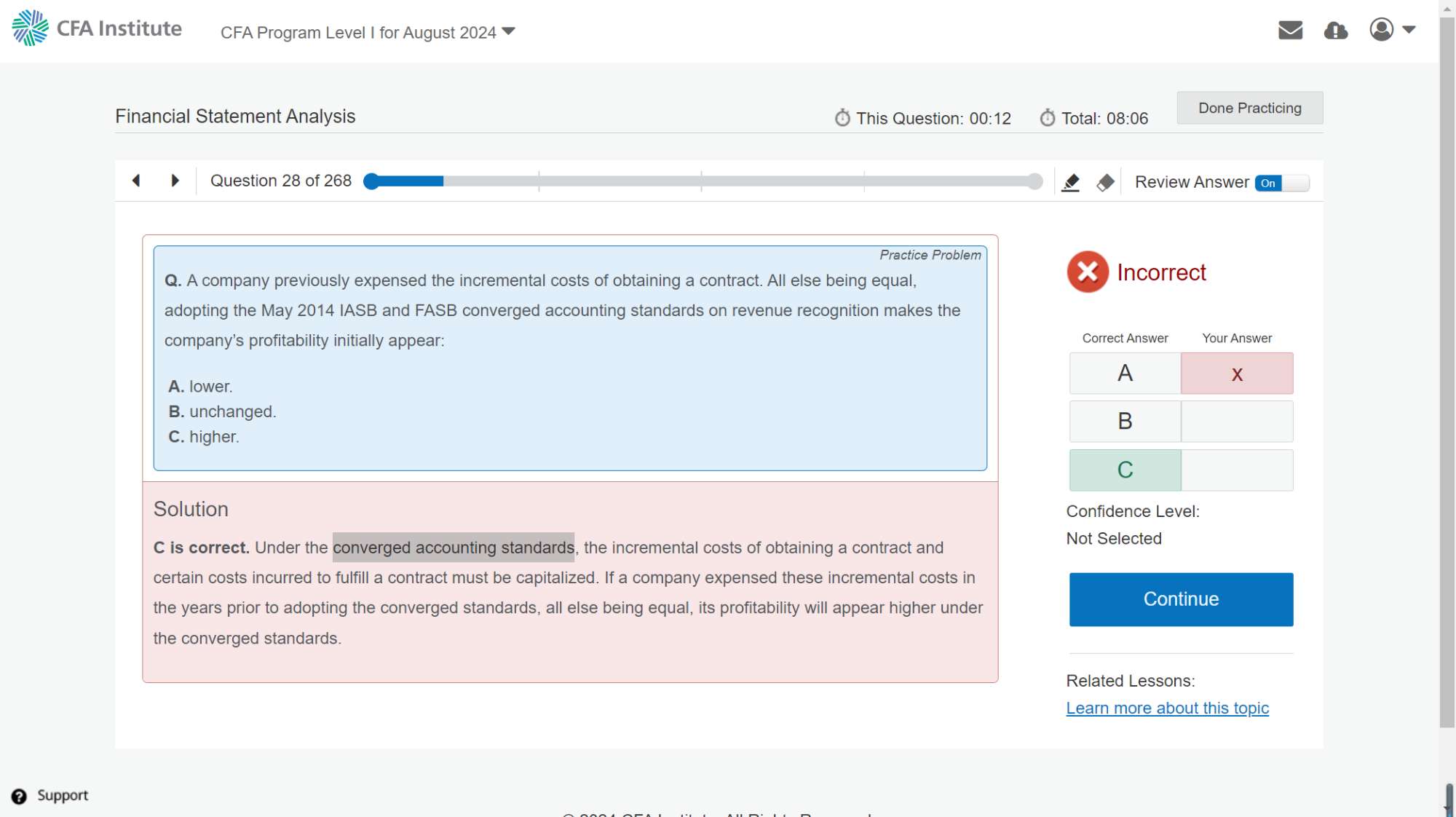Click the CFA Institute logo
The image size is (1456, 817).
click(x=97, y=28)
